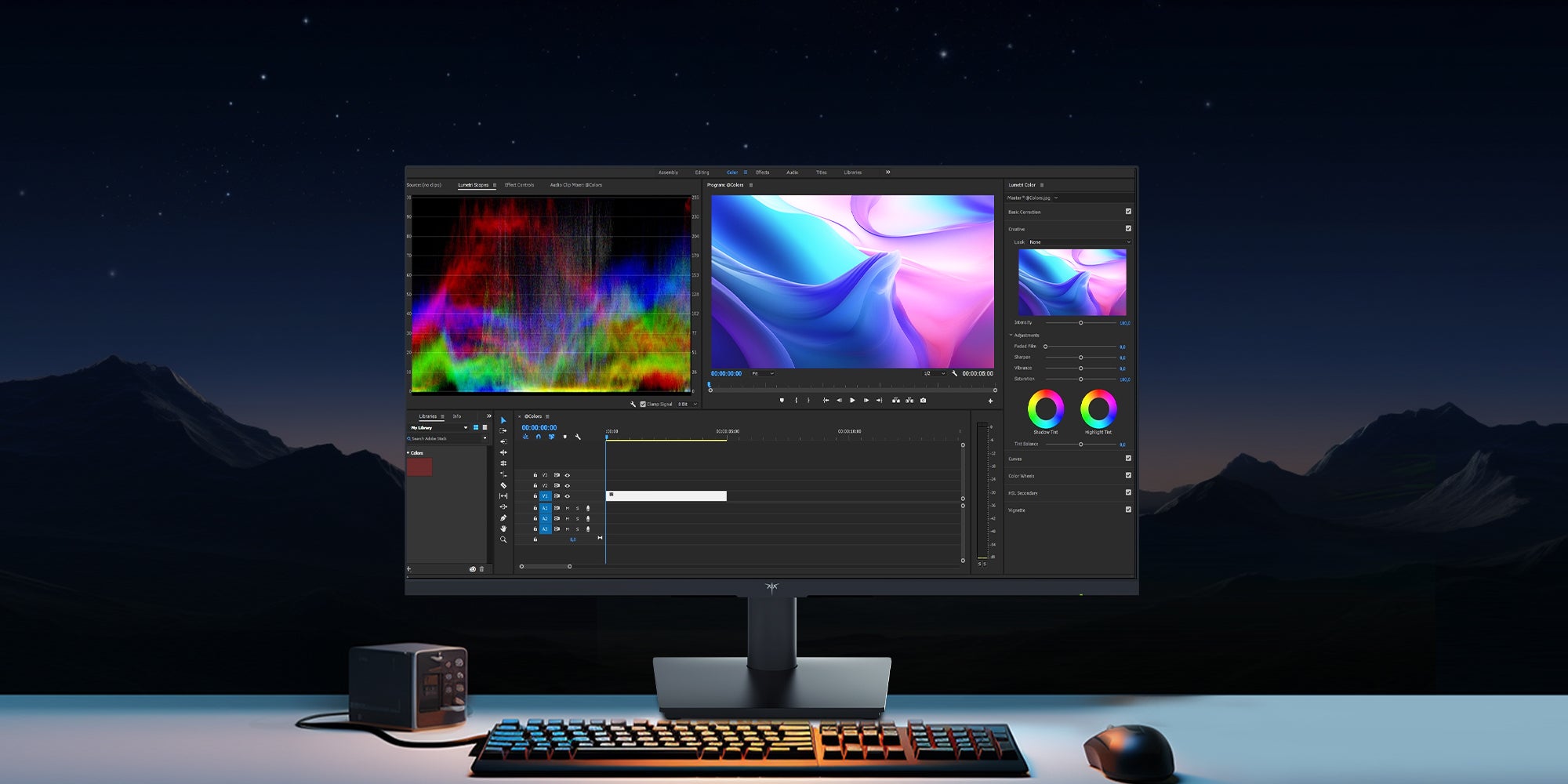Screen dimensions: 1568x784
Task: Click Mark In bracket icon
Action: pos(796,401)
